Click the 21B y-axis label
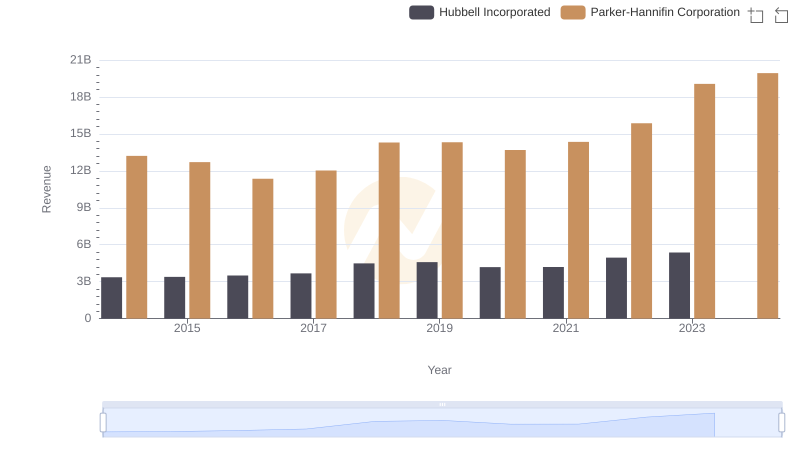Viewport: 800px width, 461px height. (x=81, y=60)
